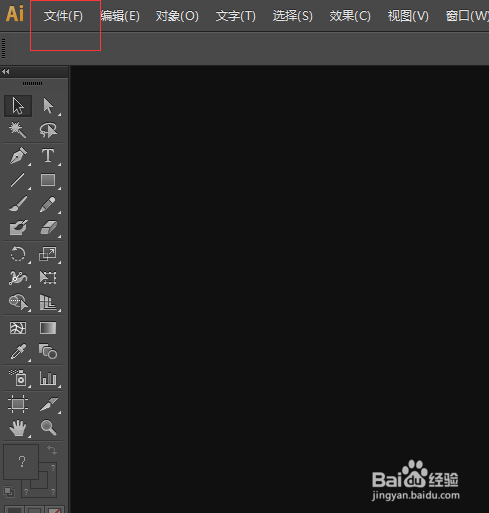Pick the Shape Builder tool

[x=18, y=302]
